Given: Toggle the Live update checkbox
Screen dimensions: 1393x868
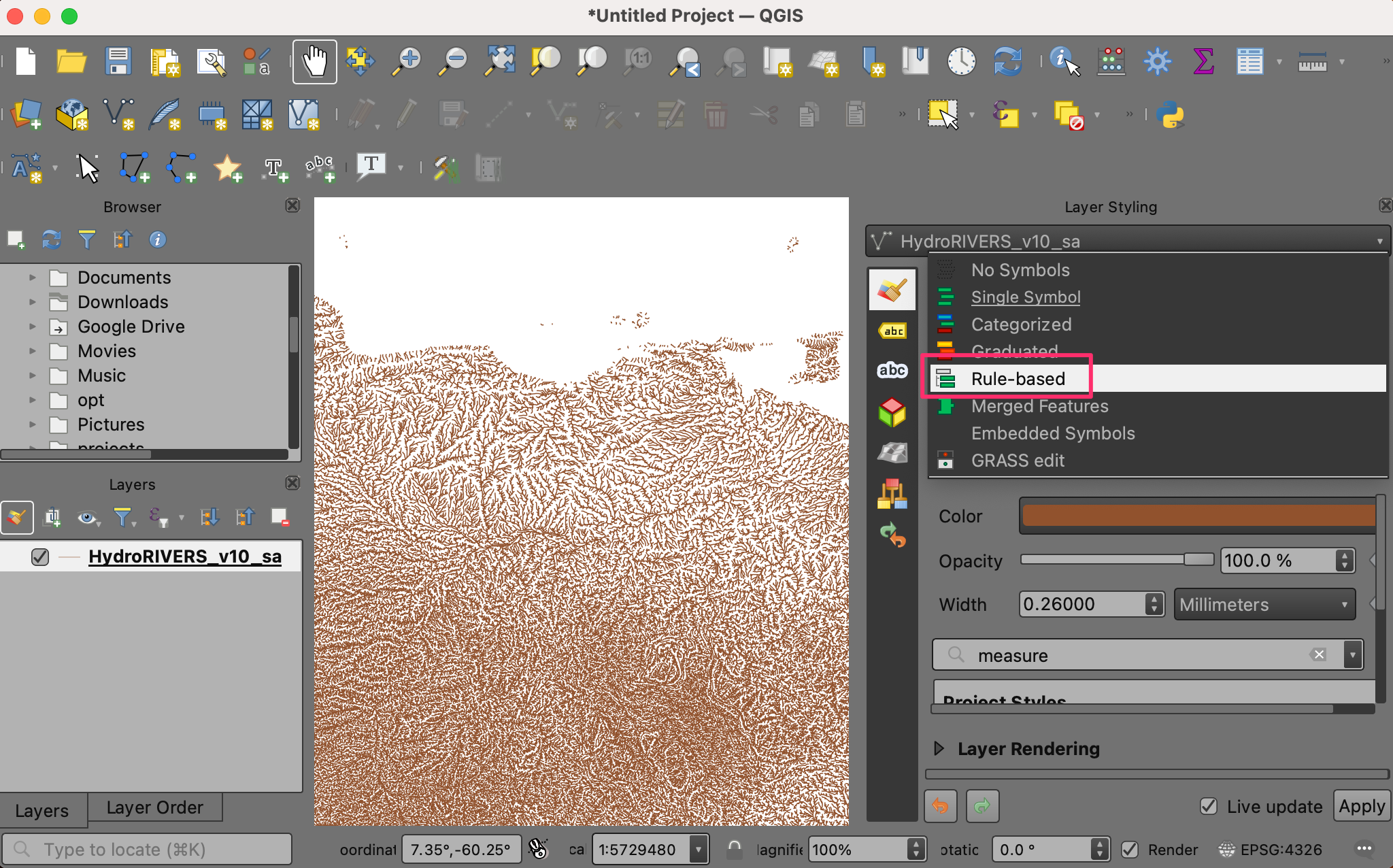Looking at the screenshot, I should (1209, 807).
